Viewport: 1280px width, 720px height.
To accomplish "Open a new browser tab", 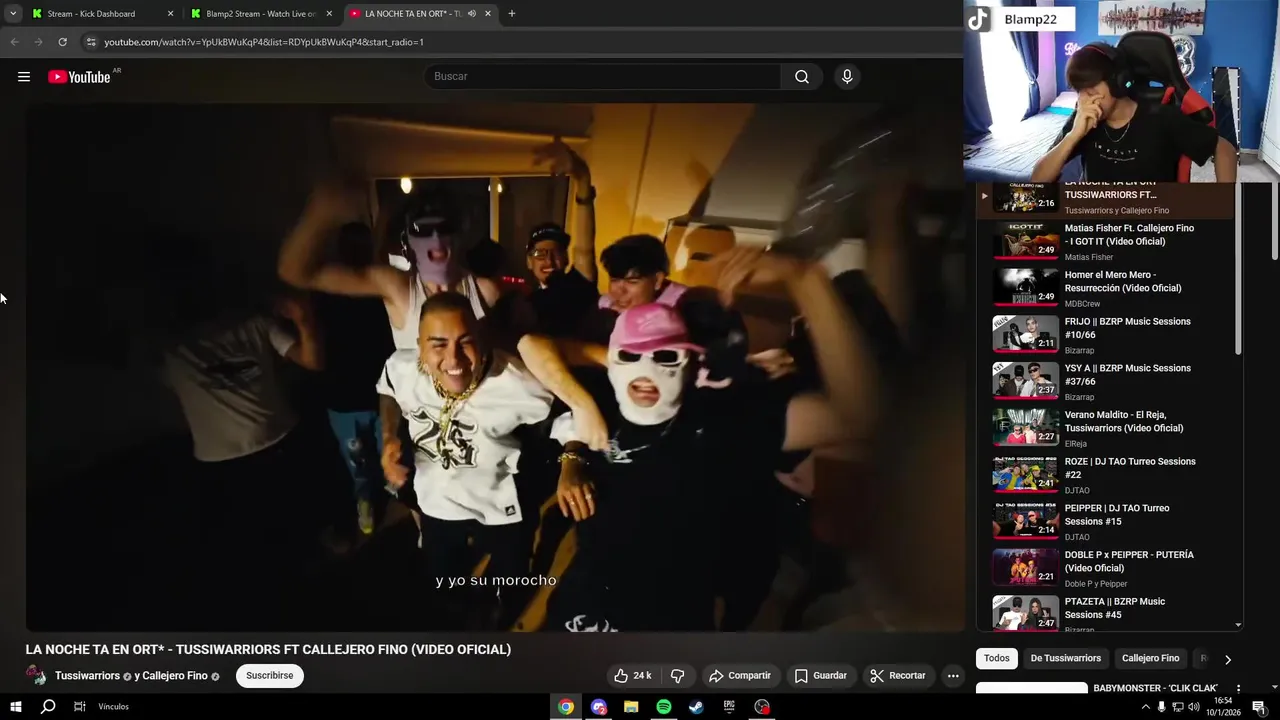I will pos(512,14).
